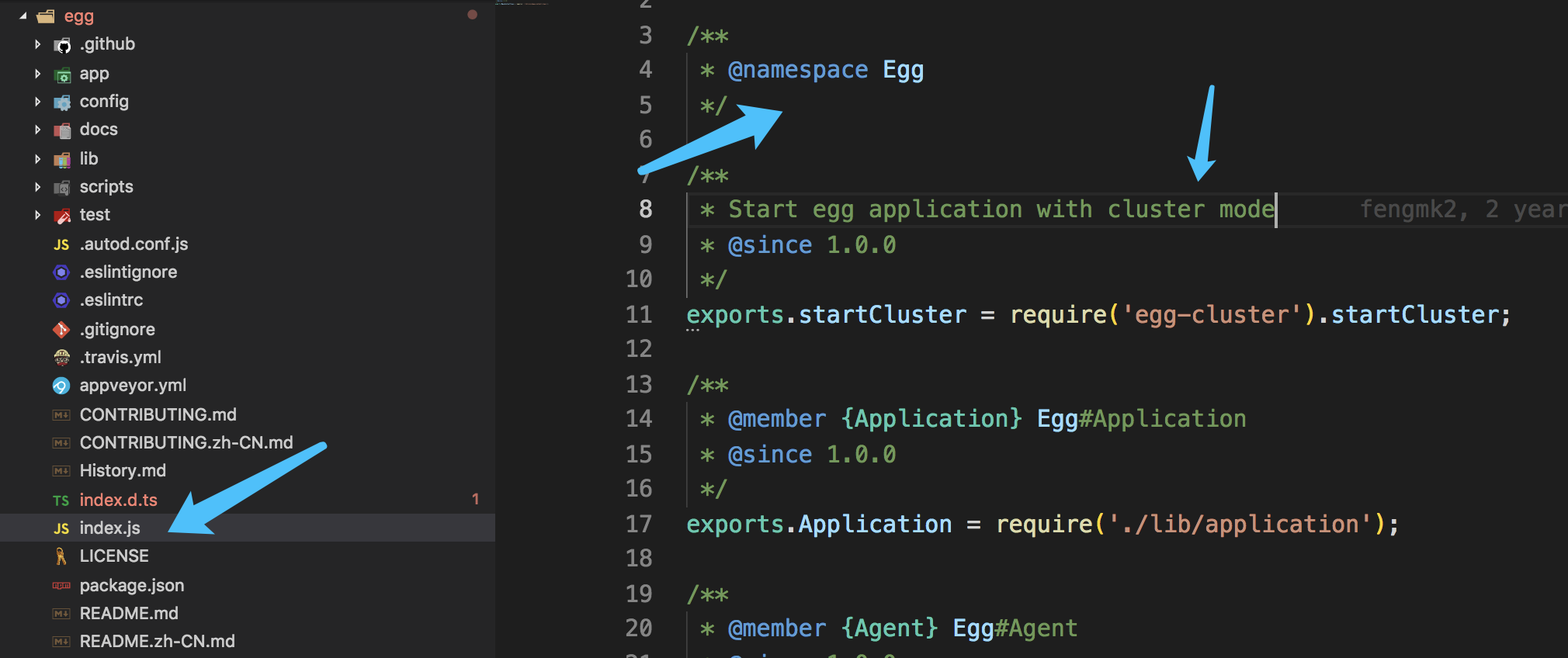1568x658 pixels.
Task: Open the LICENSE file
Action: (x=114, y=556)
